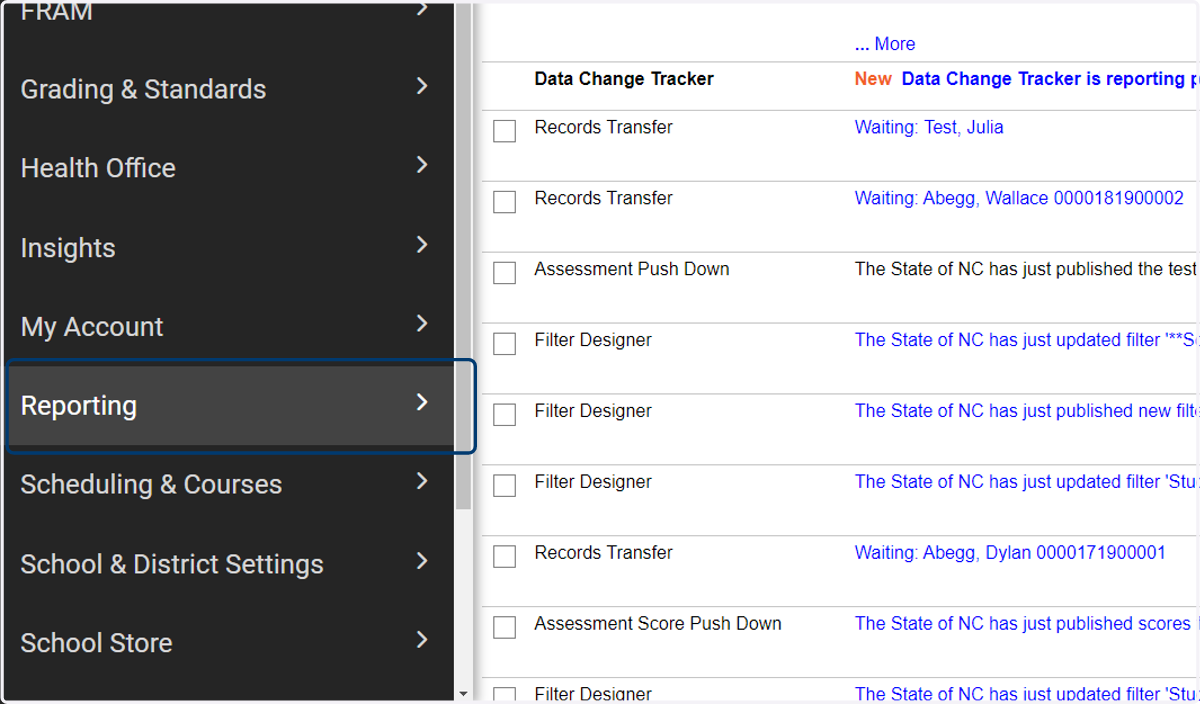The width and height of the screenshot is (1200, 704).
Task: Open the Insights menu item
Action: pos(228,248)
